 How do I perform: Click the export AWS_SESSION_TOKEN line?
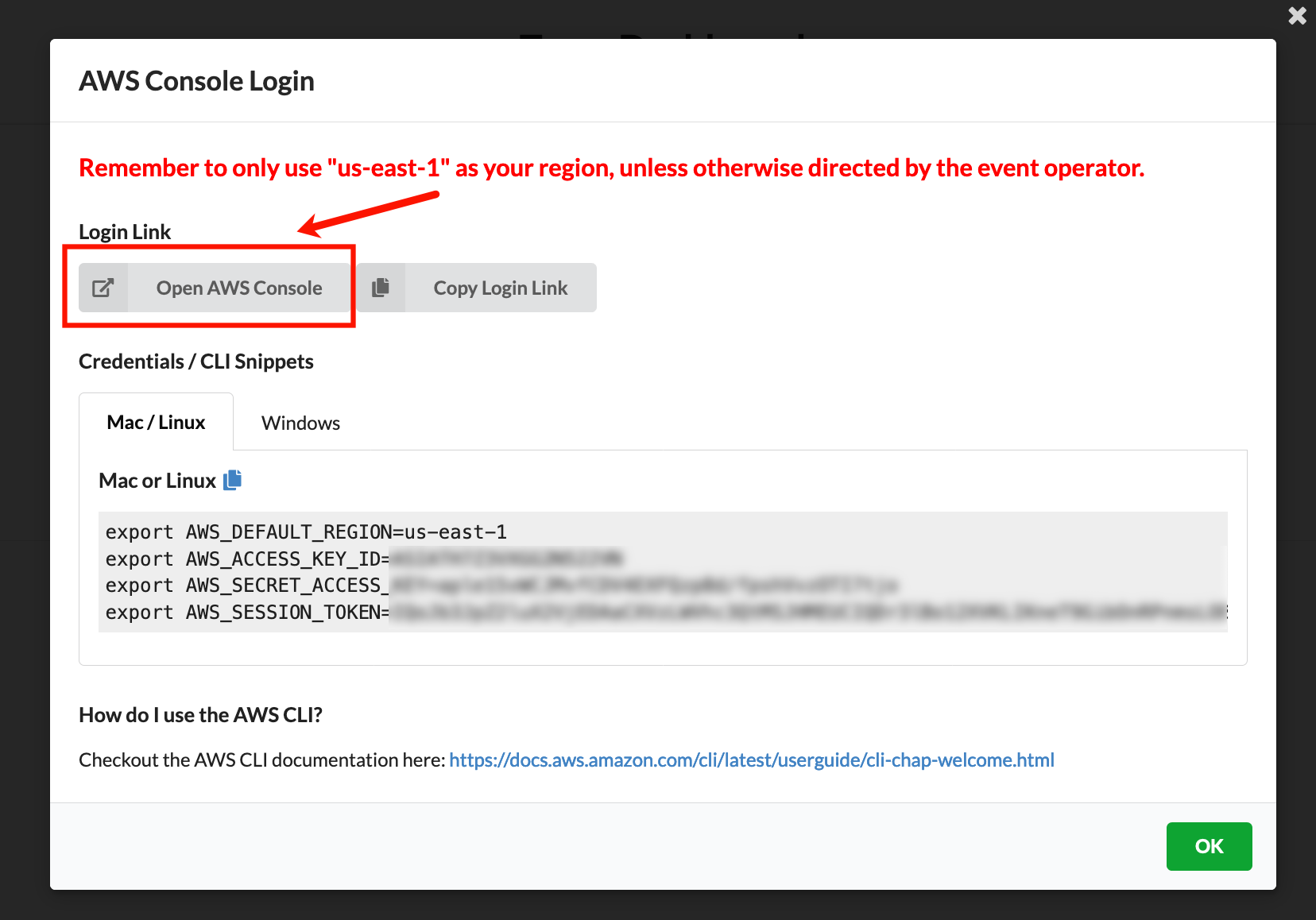point(666,613)
